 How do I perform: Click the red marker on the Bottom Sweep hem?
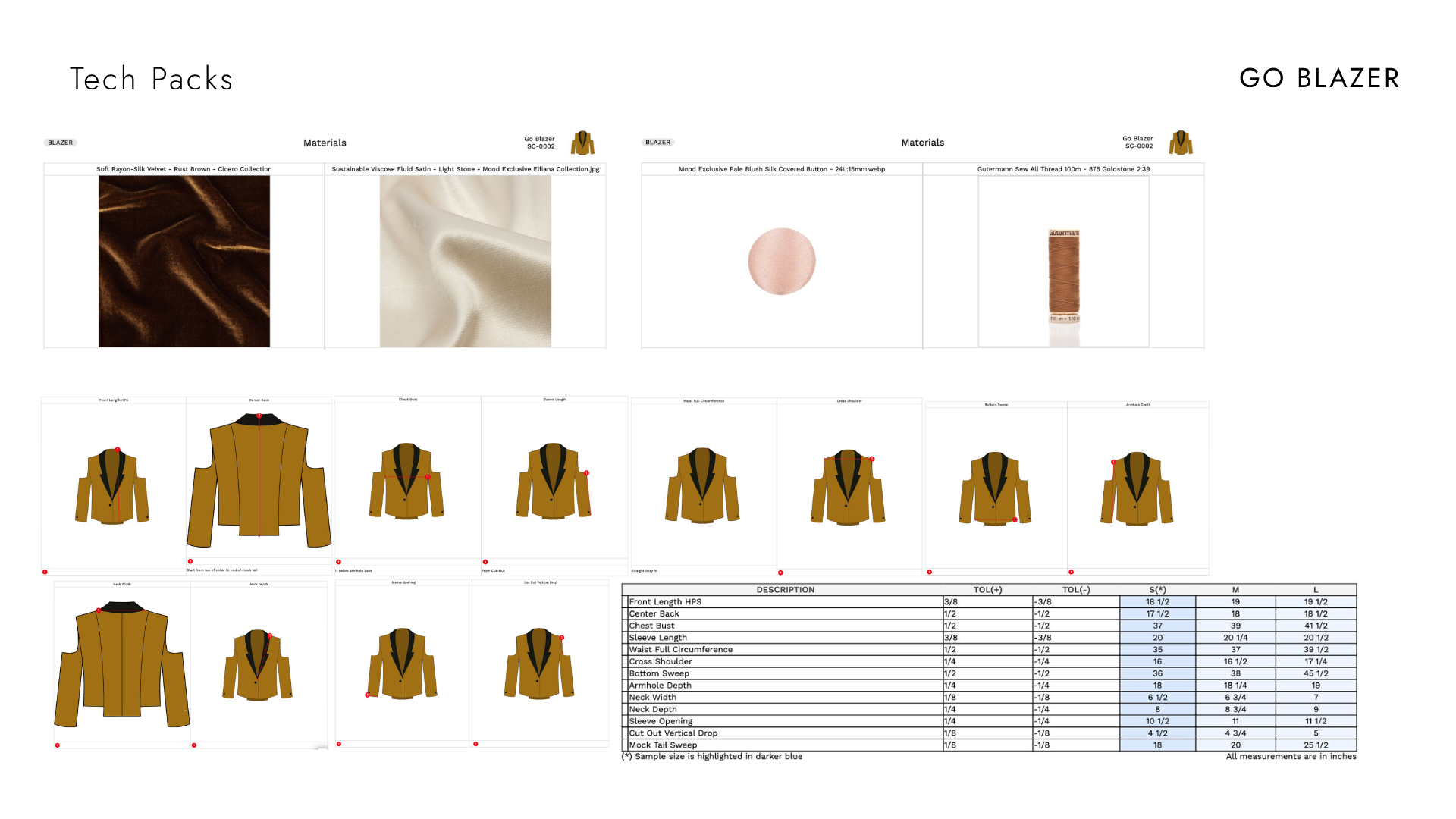coord(1015,520)
